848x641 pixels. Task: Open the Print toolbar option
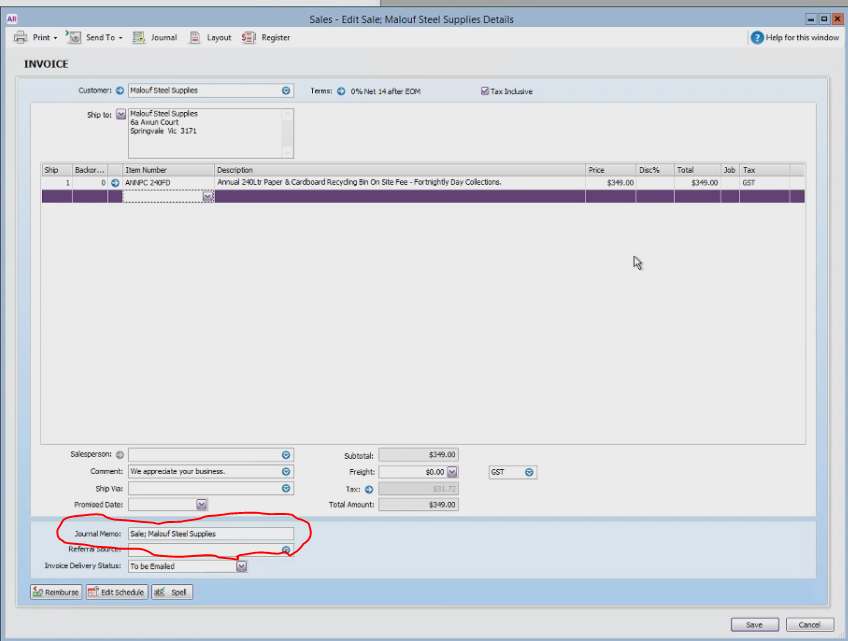36,37
